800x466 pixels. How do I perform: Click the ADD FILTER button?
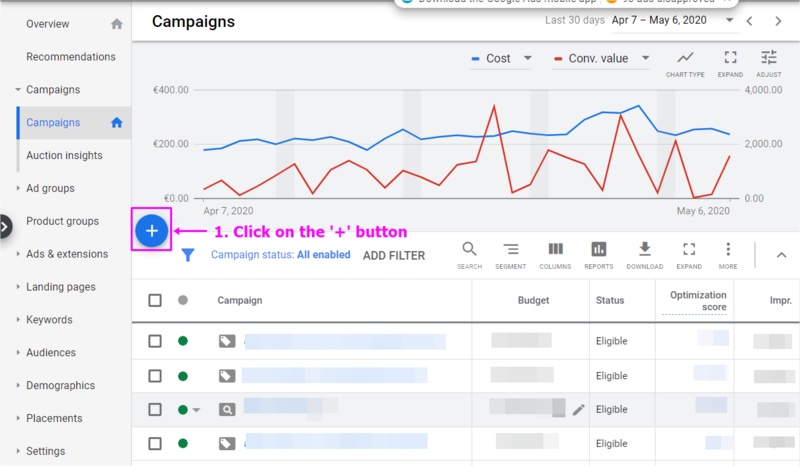coord(393,256)
